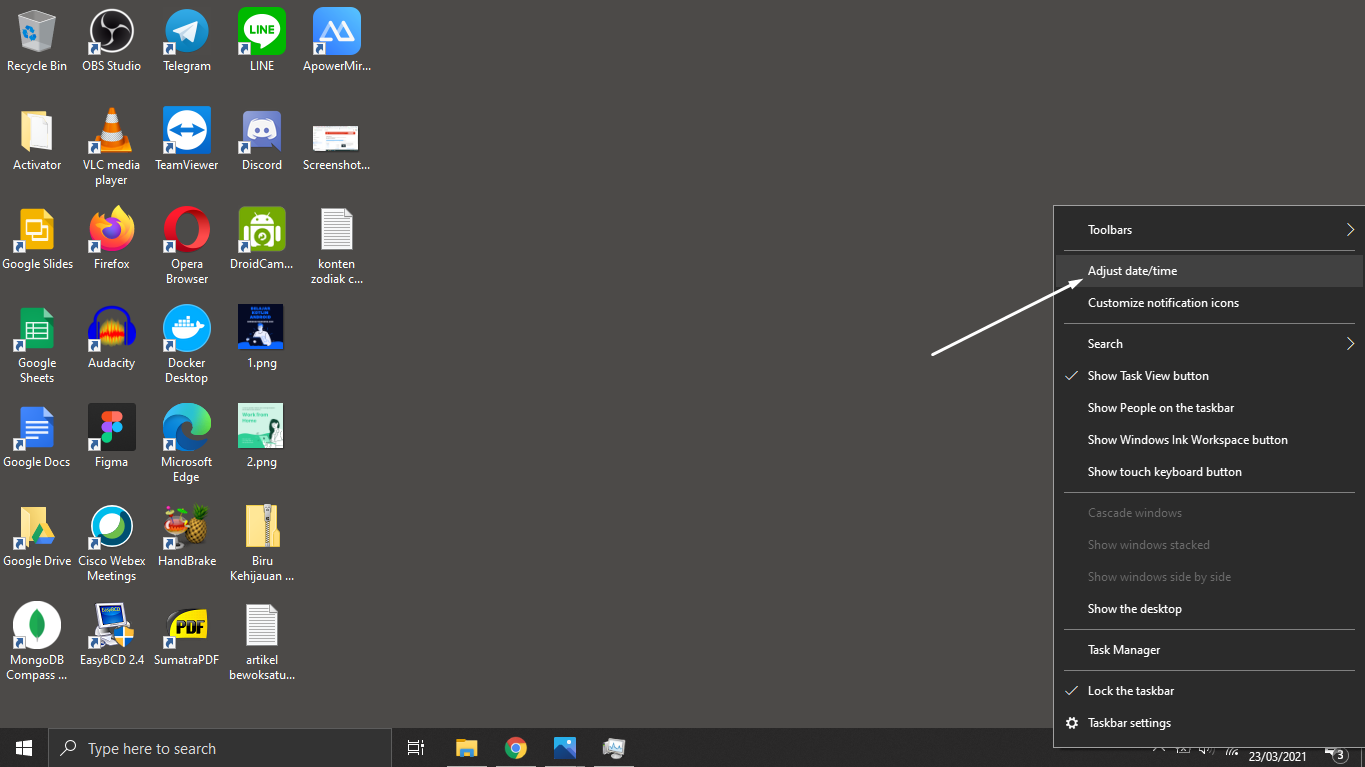Click the VLC media player icon
The image size is (1365, 767).
click(x=112, y=131)
